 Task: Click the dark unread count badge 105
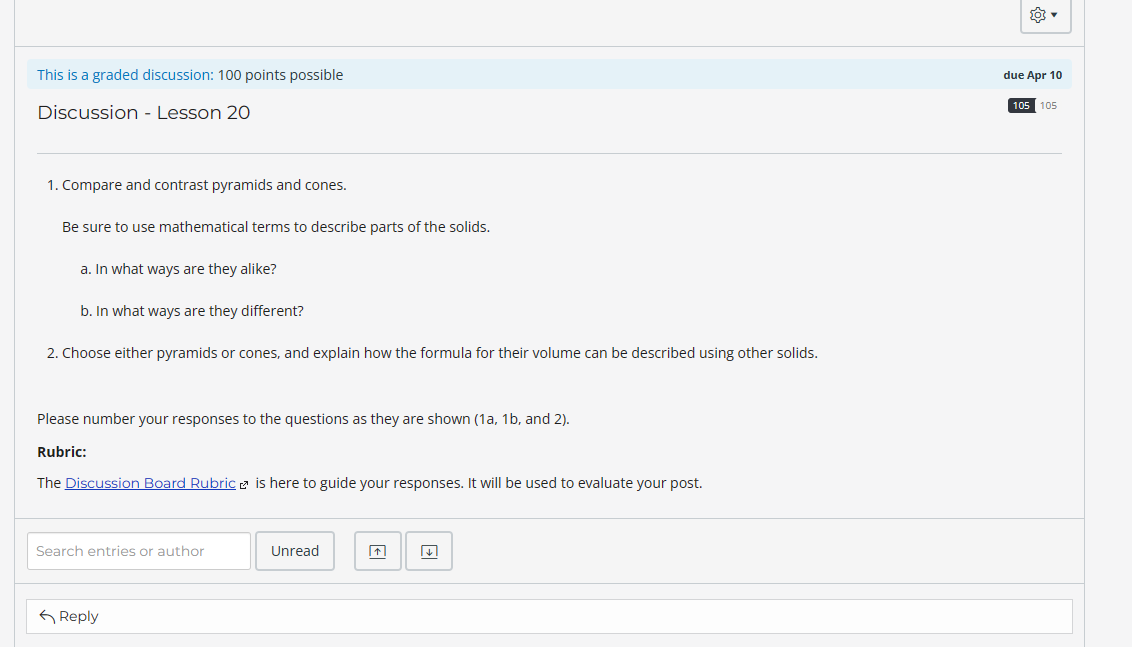(x=1020, y=105)
